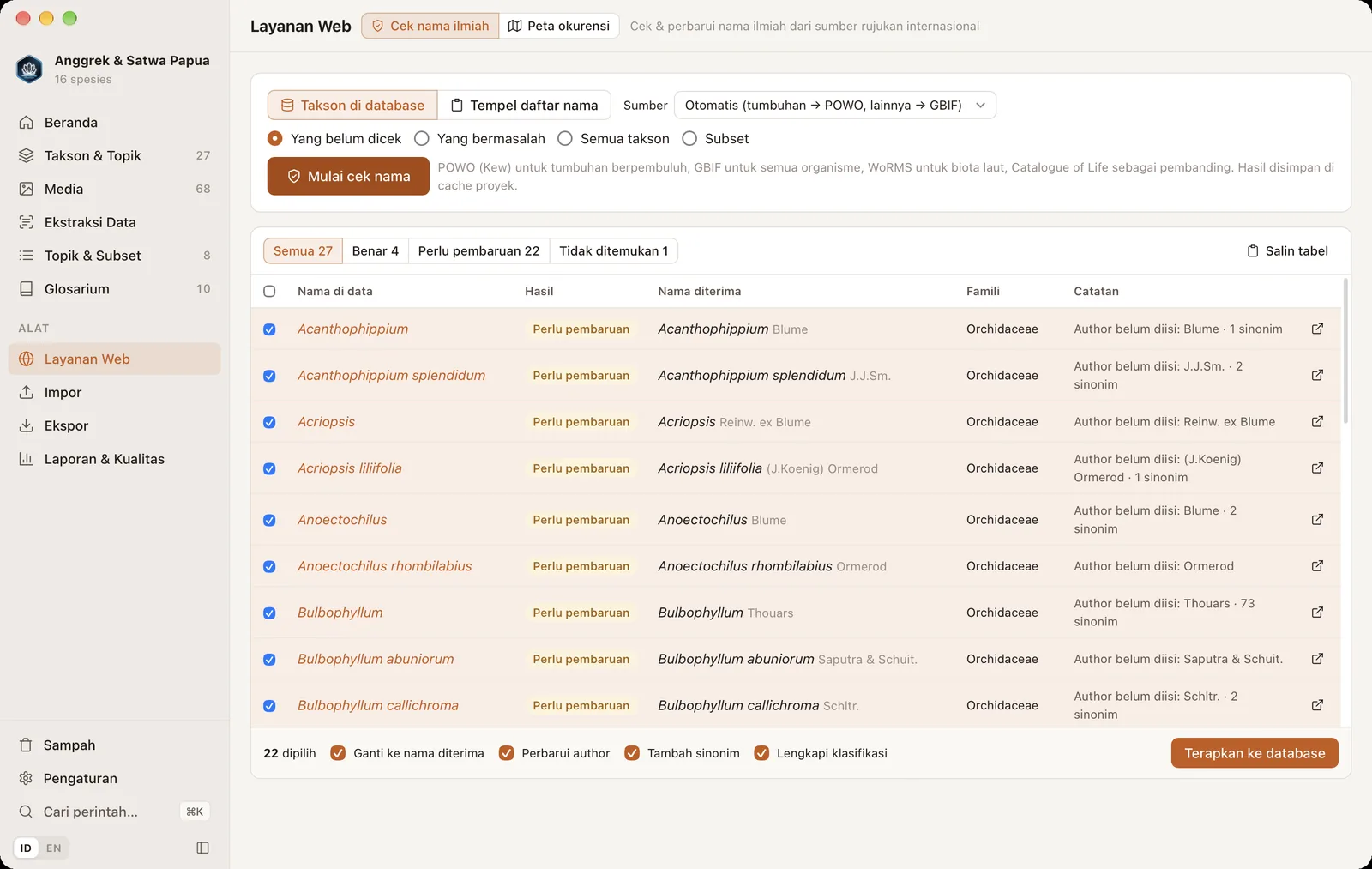Open Beranda home icon in sidebar
The width and height of the screenshot is (1372, 869).
pos(27,123)
